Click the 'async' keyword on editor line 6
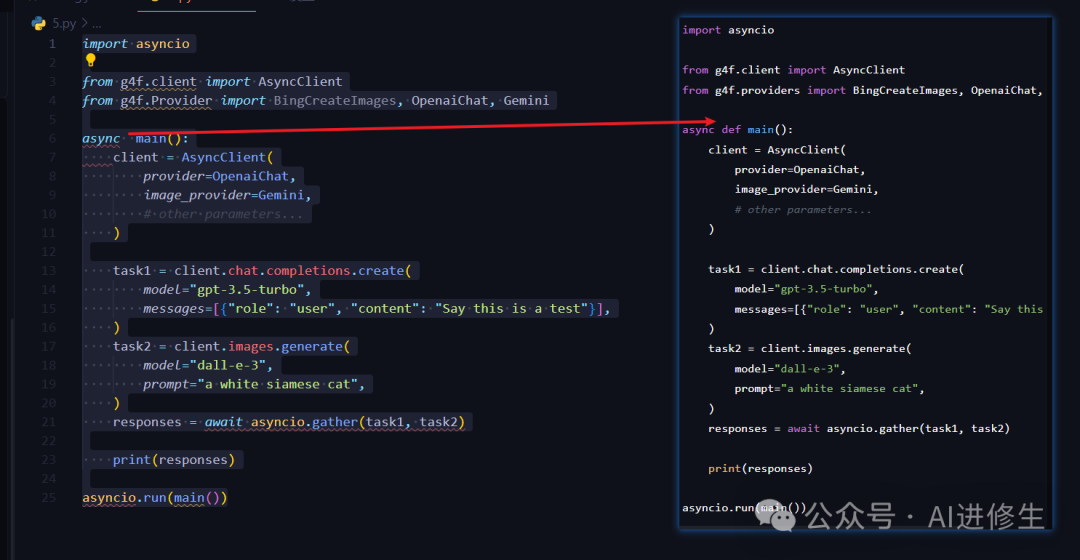 pos(101,138)
